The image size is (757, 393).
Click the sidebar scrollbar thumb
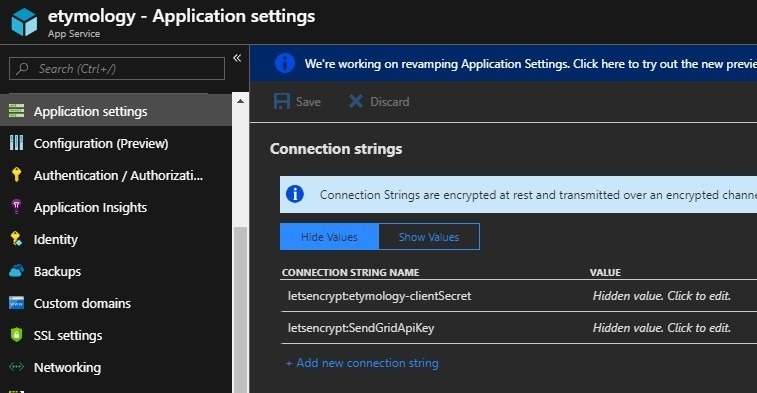point(240,309)
